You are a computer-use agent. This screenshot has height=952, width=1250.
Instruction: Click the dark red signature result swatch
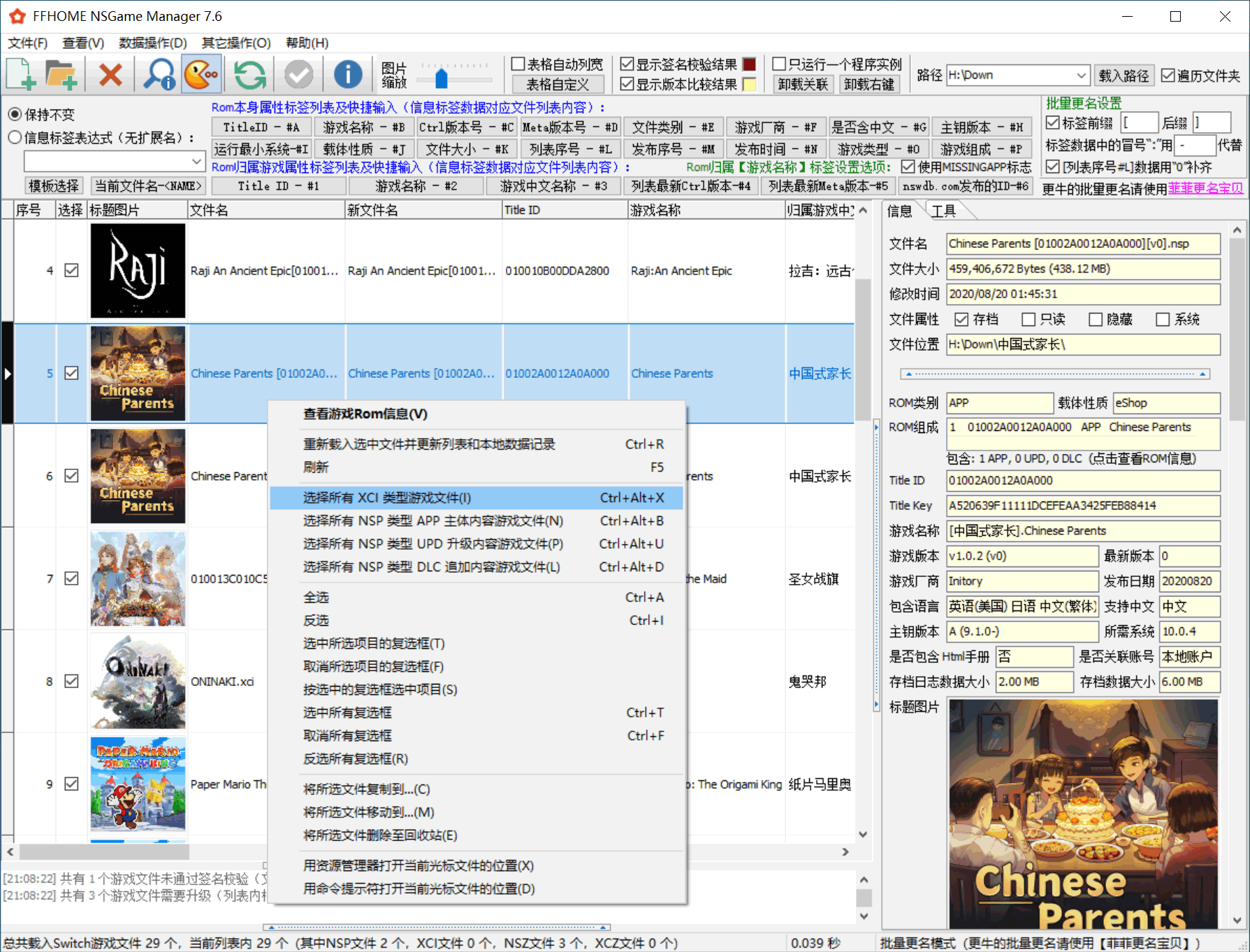750,64
